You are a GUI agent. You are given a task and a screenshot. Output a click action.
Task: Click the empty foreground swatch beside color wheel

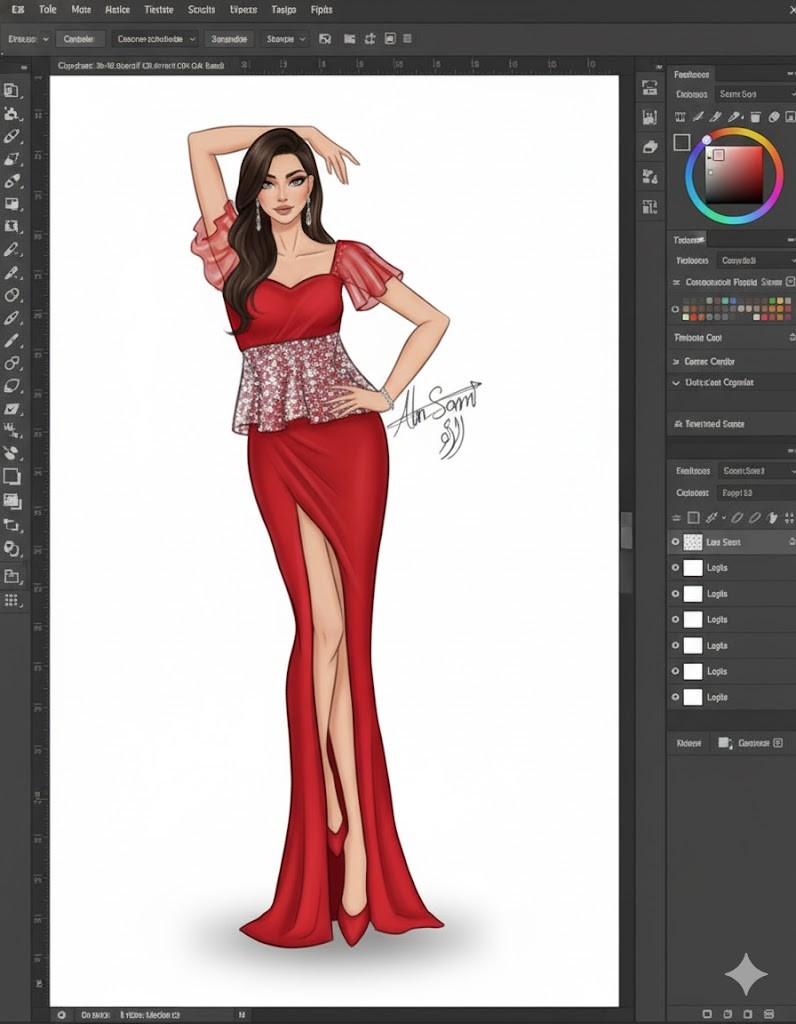pyautogui.click(x=682, y=142)
